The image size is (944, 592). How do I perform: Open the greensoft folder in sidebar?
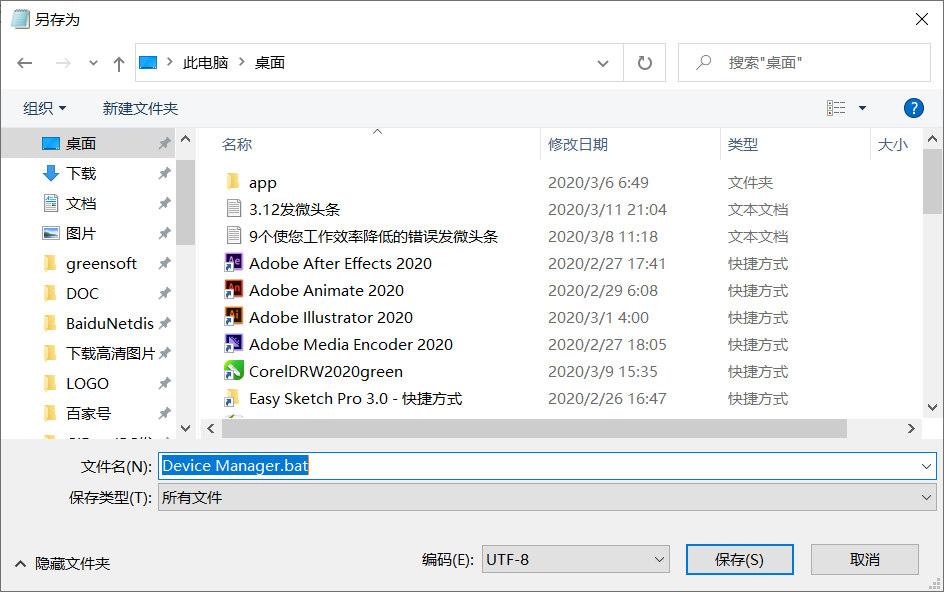101,264
